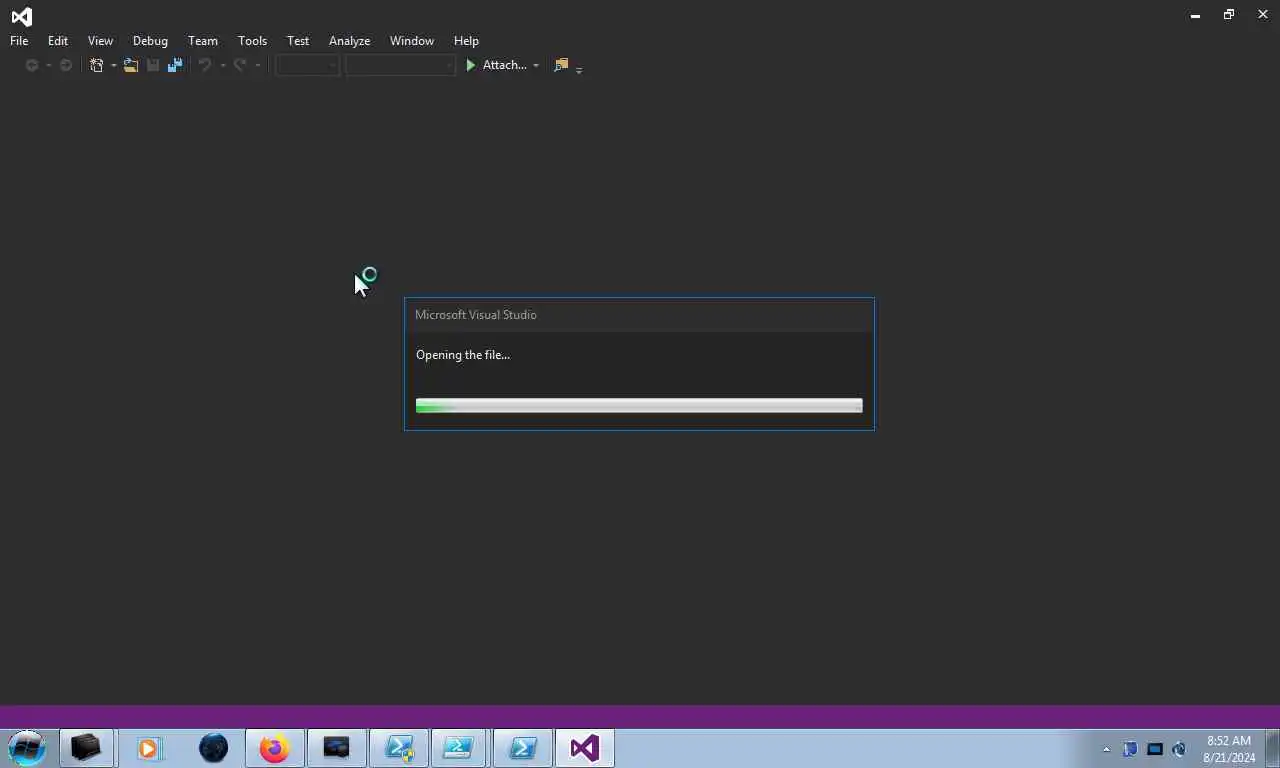Open the PowerShell shield taskbar icon
This screenshot has width=1280, height=768.
click(x=399, y=748)
